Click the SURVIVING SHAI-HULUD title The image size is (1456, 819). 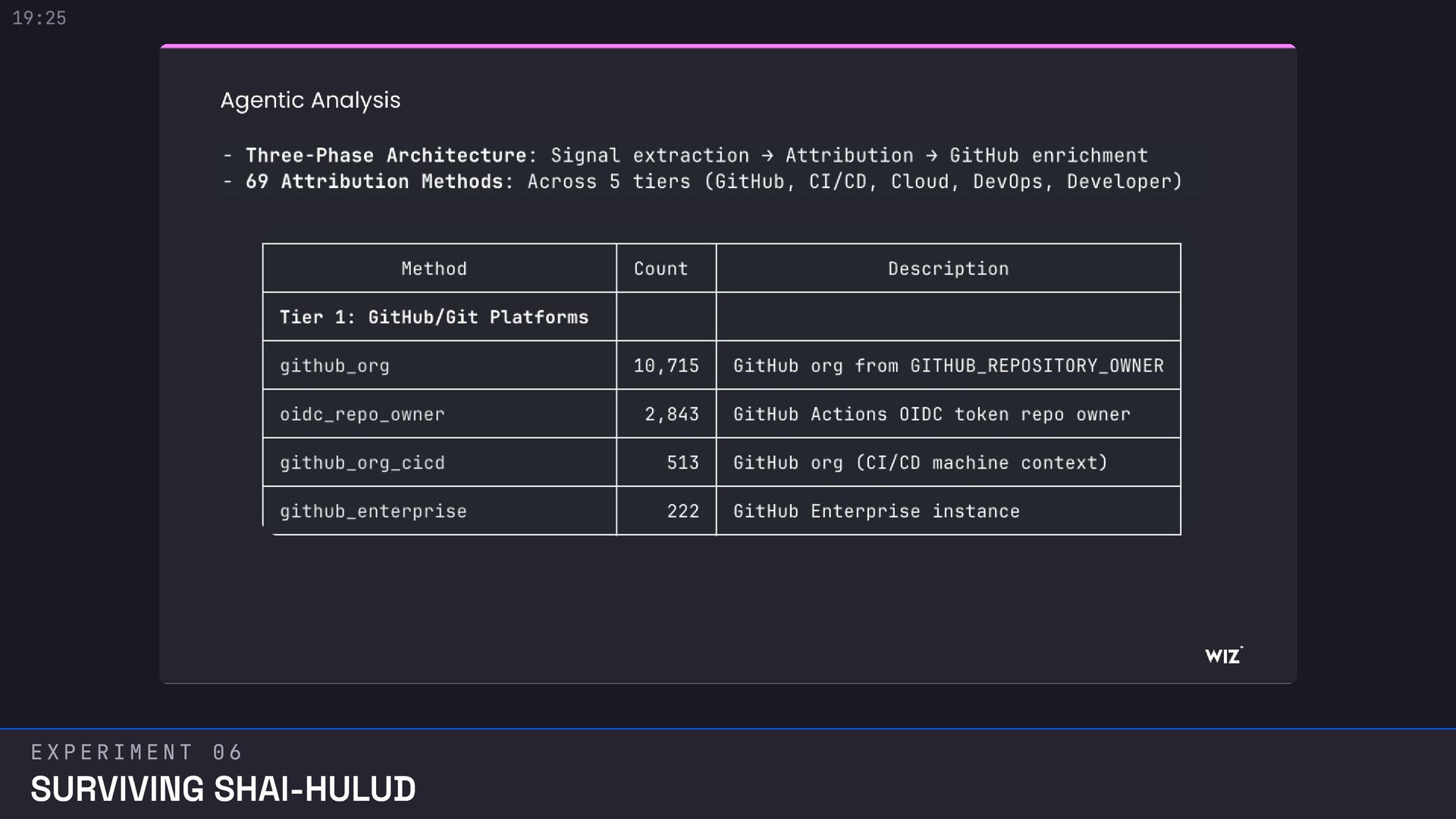[x=223, y=789]
